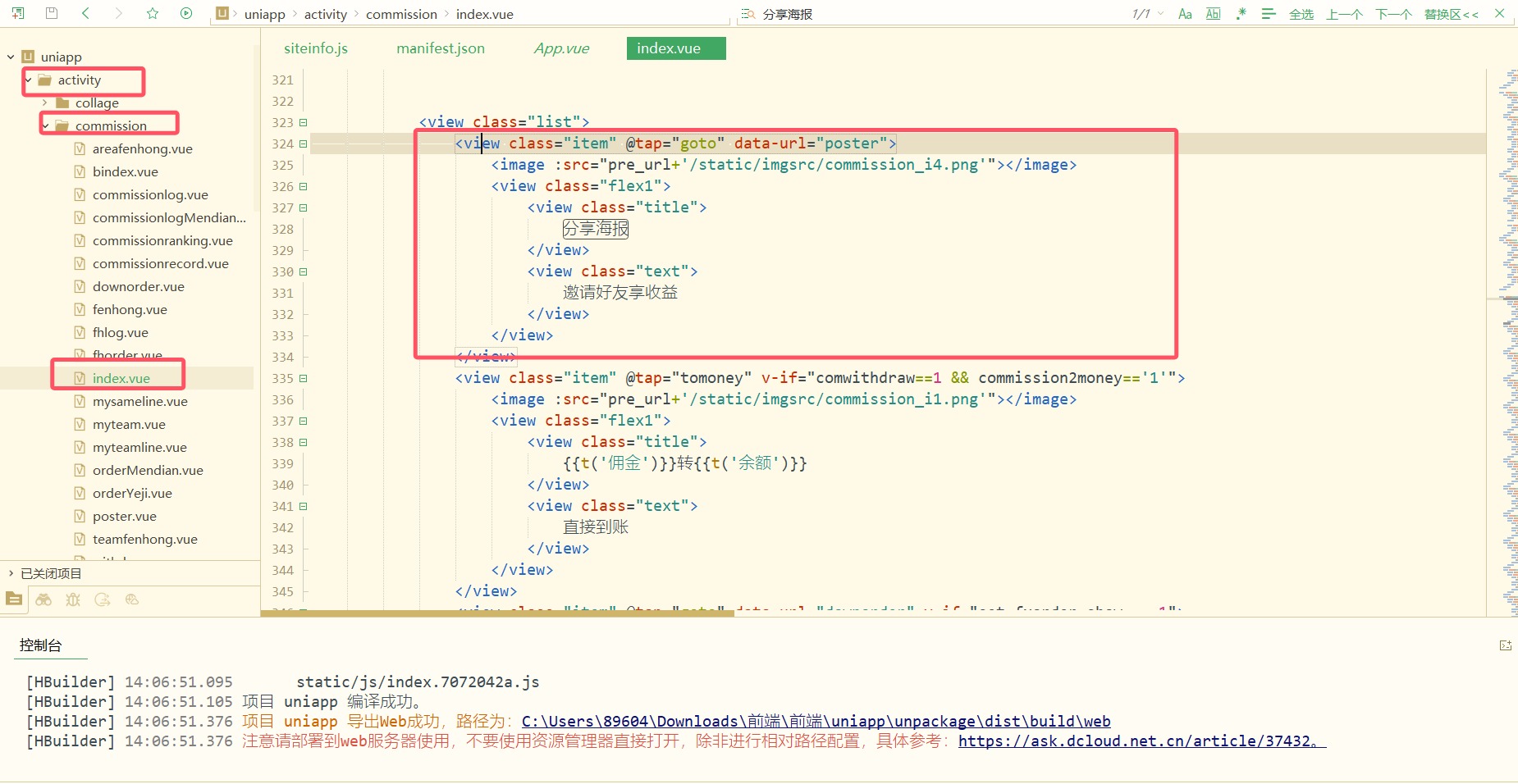Click the run play icon
Screen dimensions: 1518x784
tap(186, 13)
